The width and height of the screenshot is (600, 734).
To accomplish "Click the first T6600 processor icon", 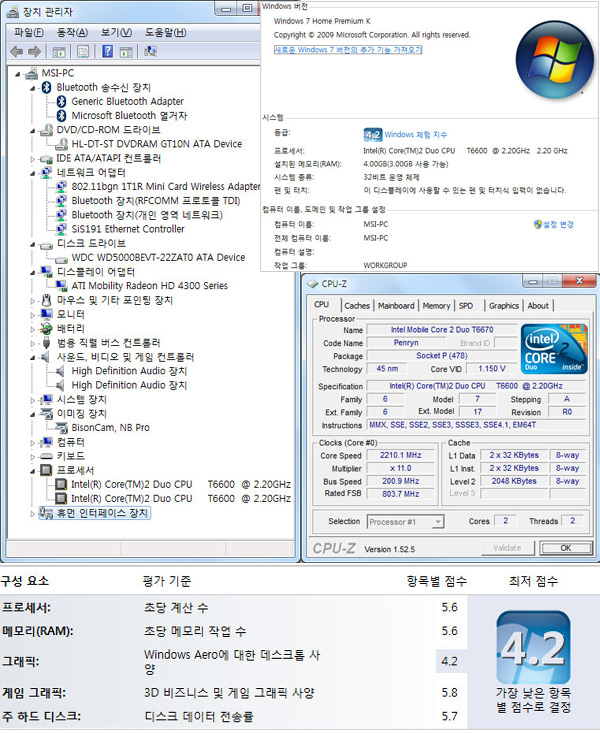I will [x=61, y=484].
